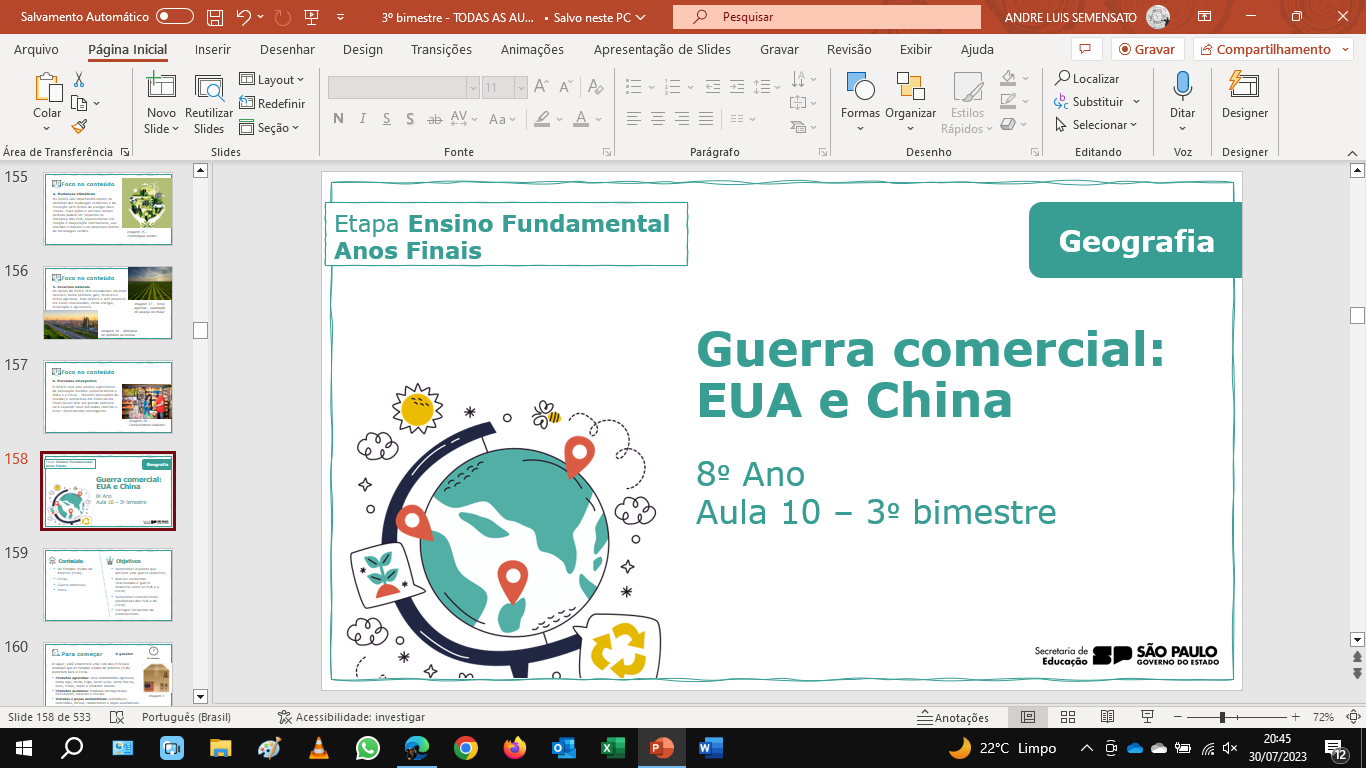Screen dimensions: 1366x768
Task: Select slide 156 thumbnail
Action: point(108,303)
